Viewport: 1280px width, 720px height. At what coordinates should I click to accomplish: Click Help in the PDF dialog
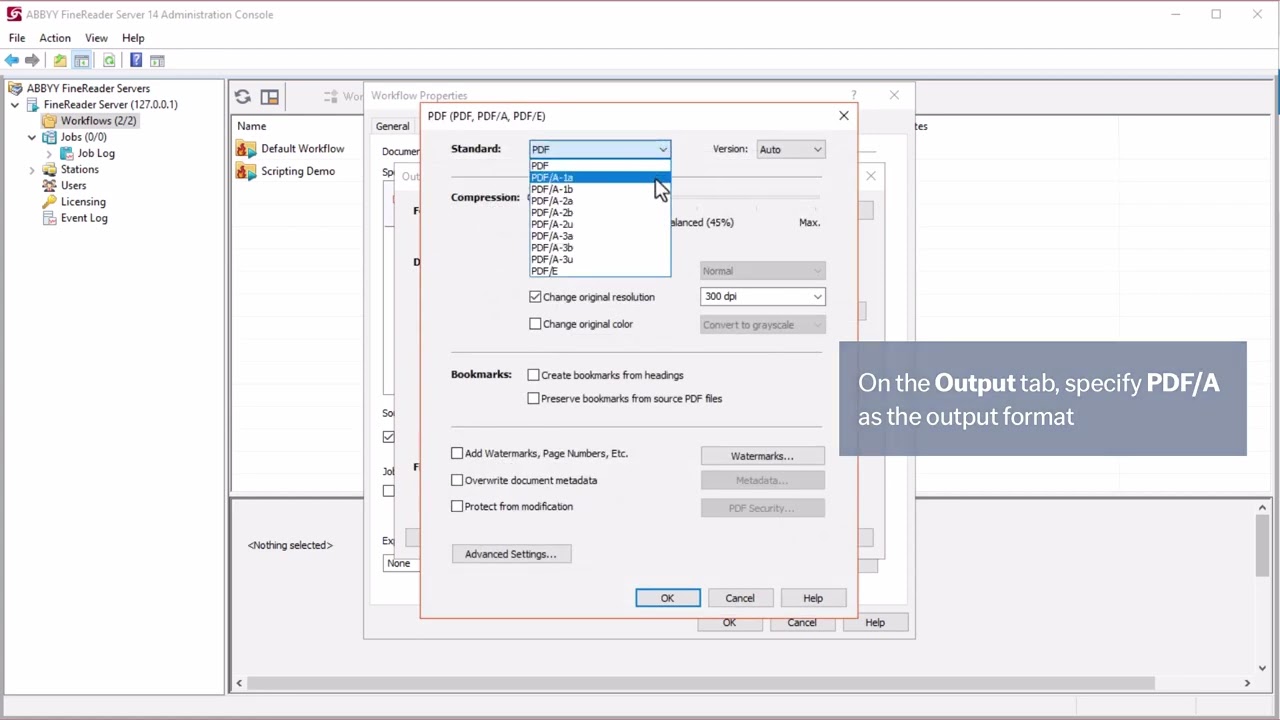click(813, 598)
